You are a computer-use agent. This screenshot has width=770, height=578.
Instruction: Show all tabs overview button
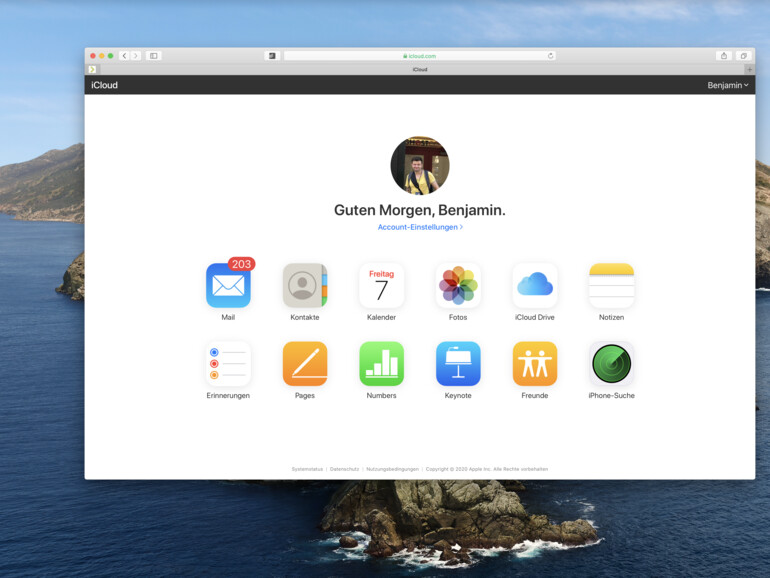click(743, 56)
